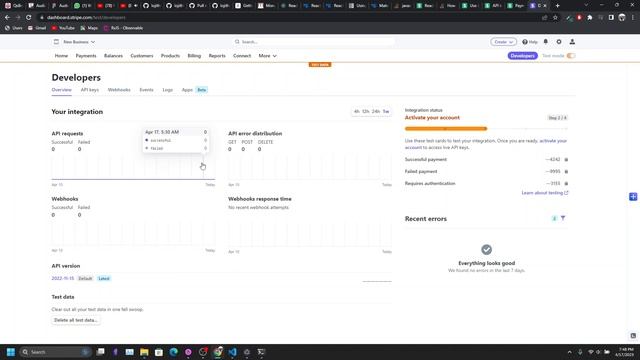Click the browser address bar
The width and height of the screenshot is (640, 360).
[286, 18]
